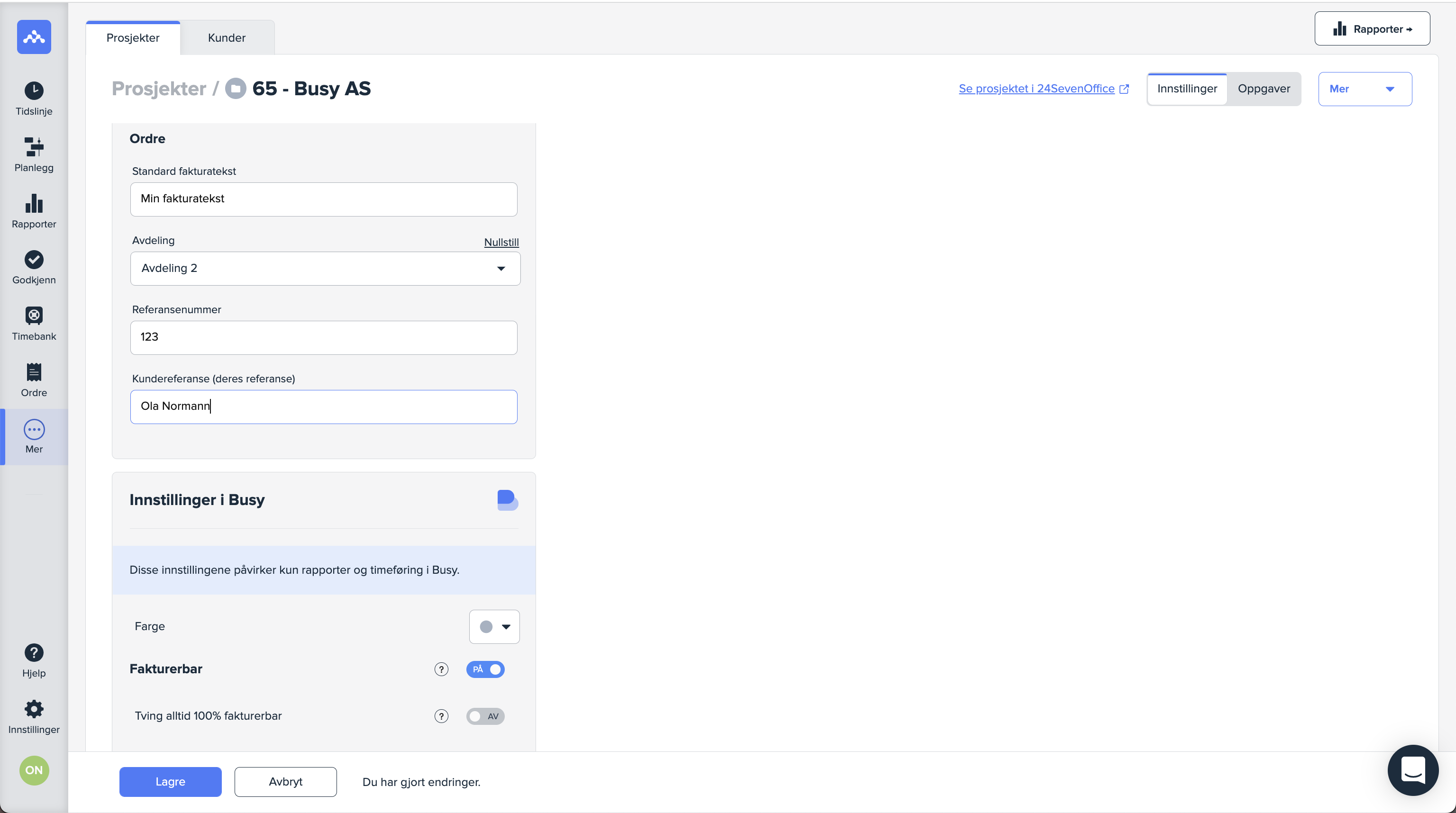Toggle the Fakturerbar switch off
Viewport: 1456px width, 813px height.
[485, 669]
